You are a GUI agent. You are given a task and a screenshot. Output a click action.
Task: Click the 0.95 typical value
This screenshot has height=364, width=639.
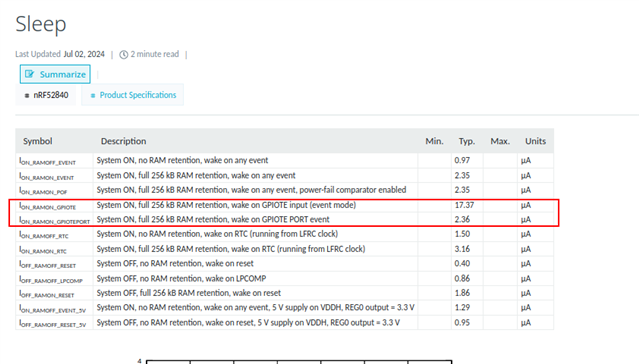point(462,322)
